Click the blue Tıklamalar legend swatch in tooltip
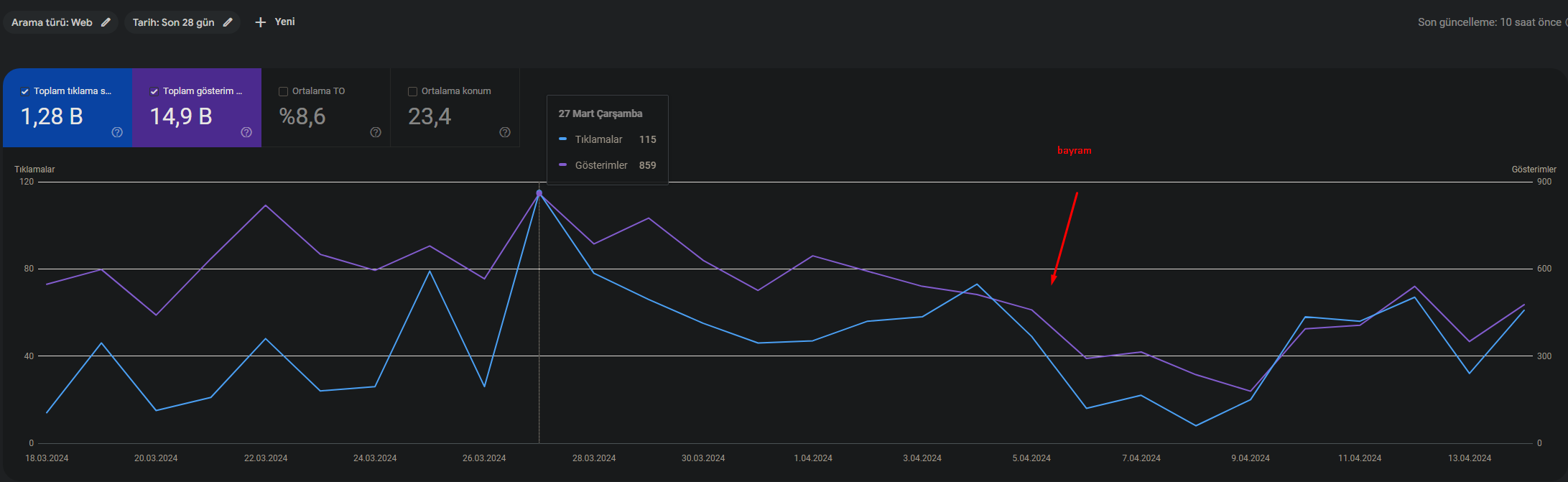Viewport: 1568px width, 482px height. (562, 139)
